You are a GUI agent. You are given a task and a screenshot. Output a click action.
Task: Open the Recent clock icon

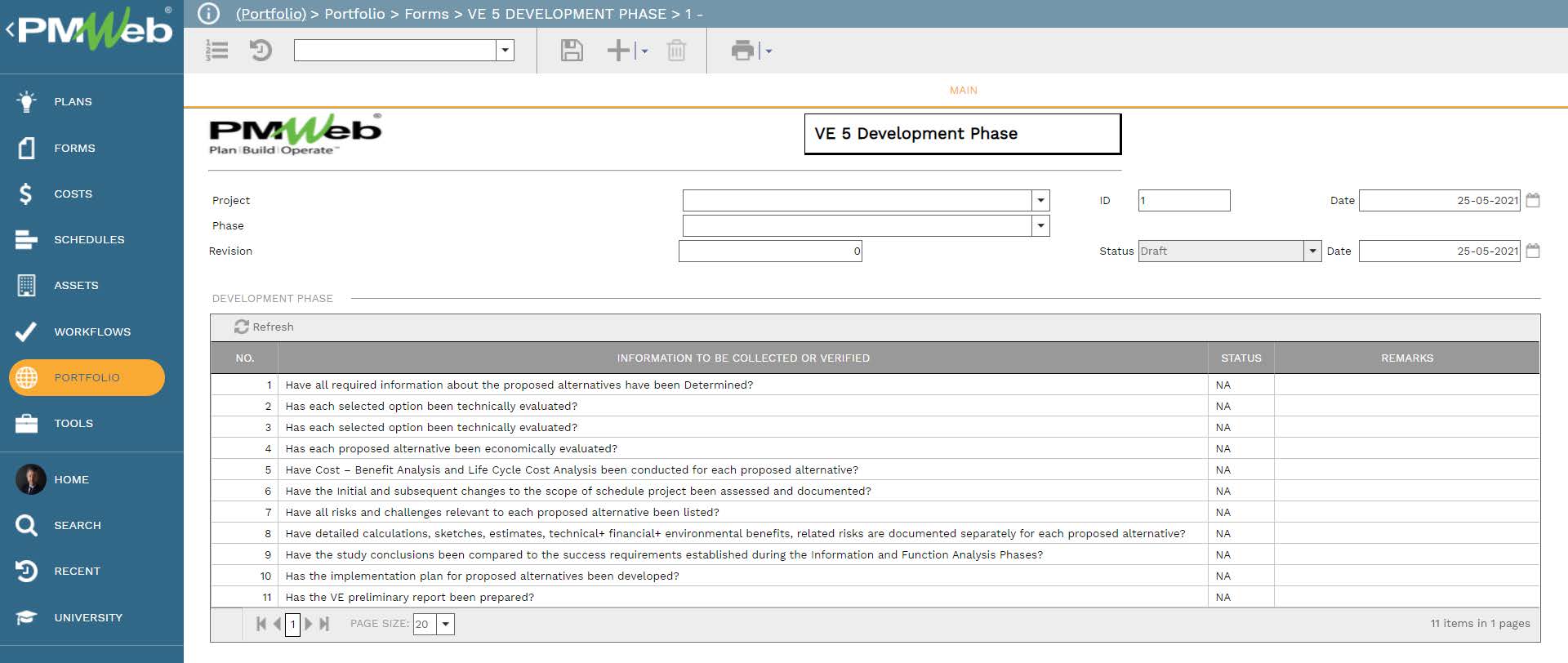pyautogui.click(x=26, y=571)
